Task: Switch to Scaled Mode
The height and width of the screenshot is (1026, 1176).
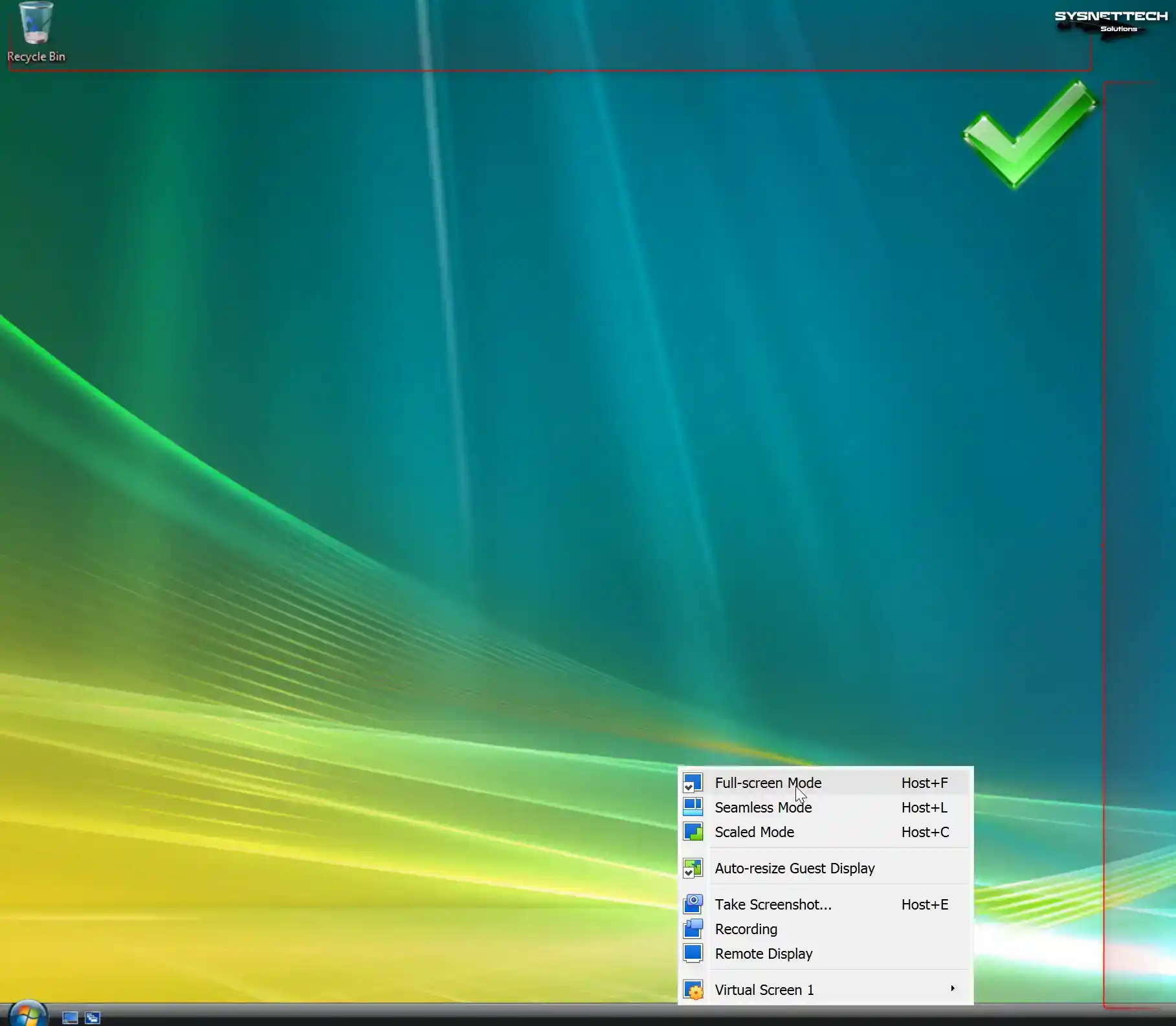Action: point(825,832)
